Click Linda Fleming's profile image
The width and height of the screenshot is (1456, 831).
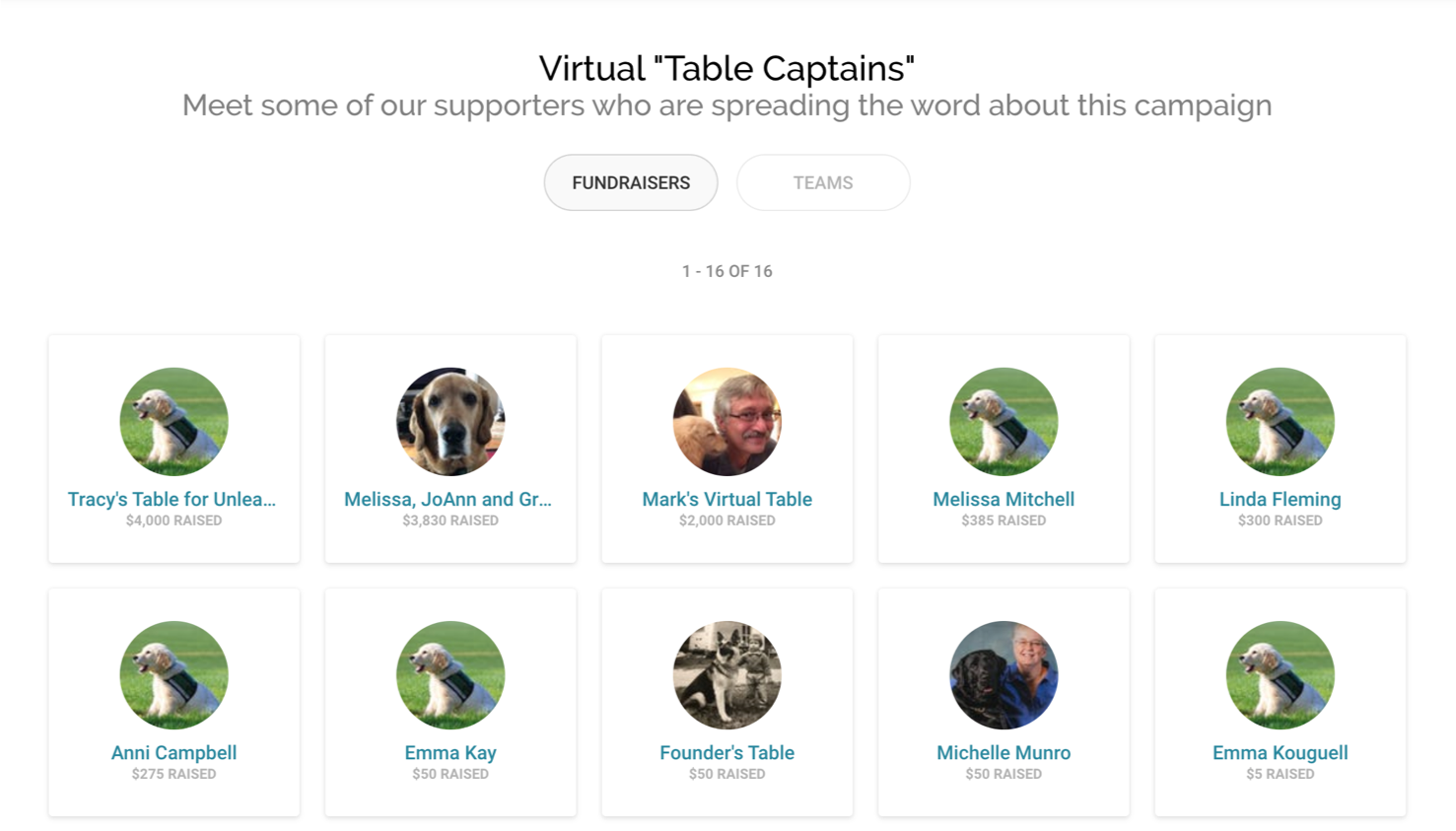click(1281, 422)
